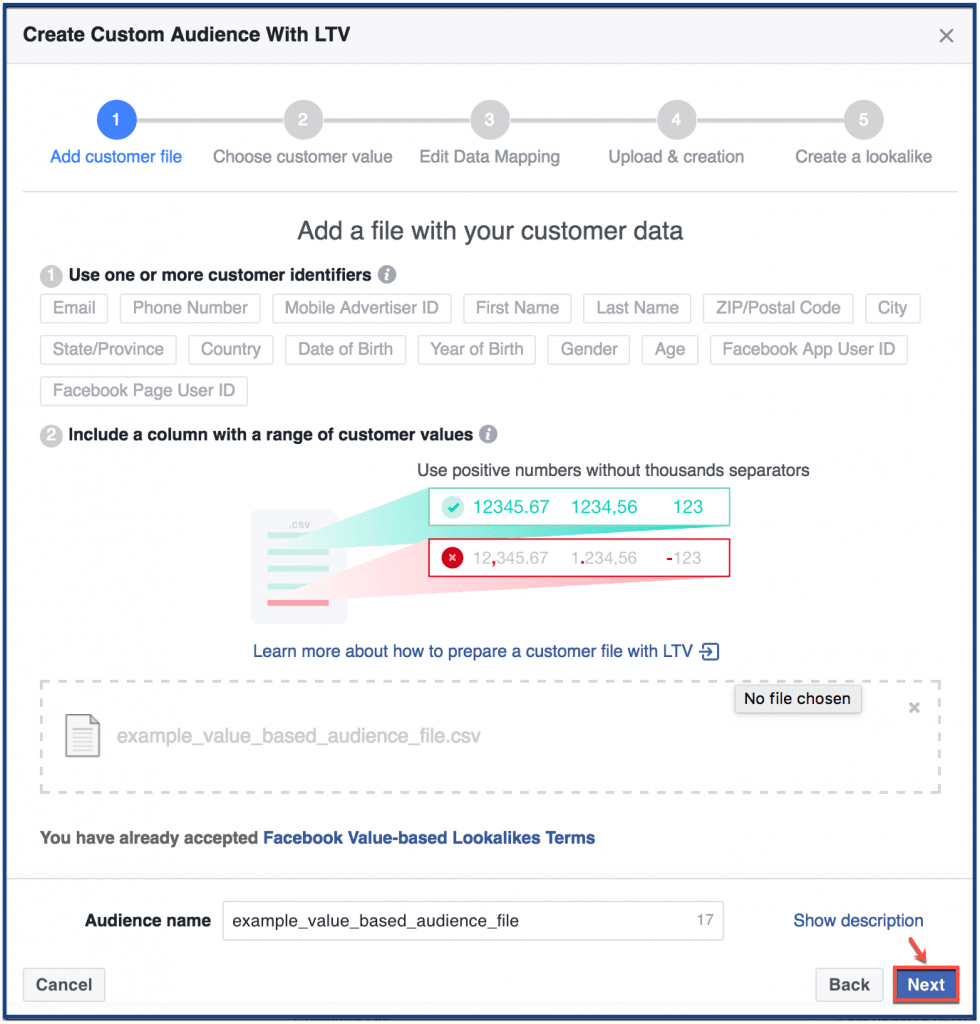
Task: Select the Facebook Page User ID tag
Action: (x=144, y=391)
